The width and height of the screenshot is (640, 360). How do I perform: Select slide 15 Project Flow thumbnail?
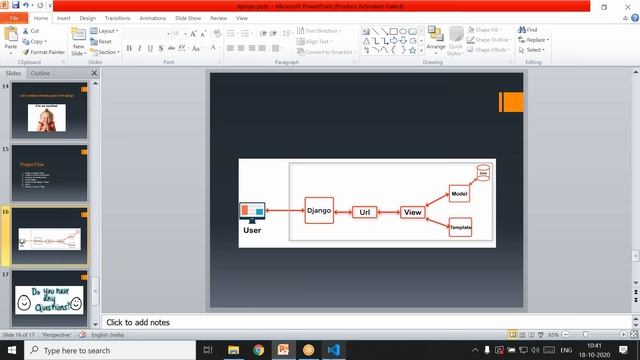(49, 173)
